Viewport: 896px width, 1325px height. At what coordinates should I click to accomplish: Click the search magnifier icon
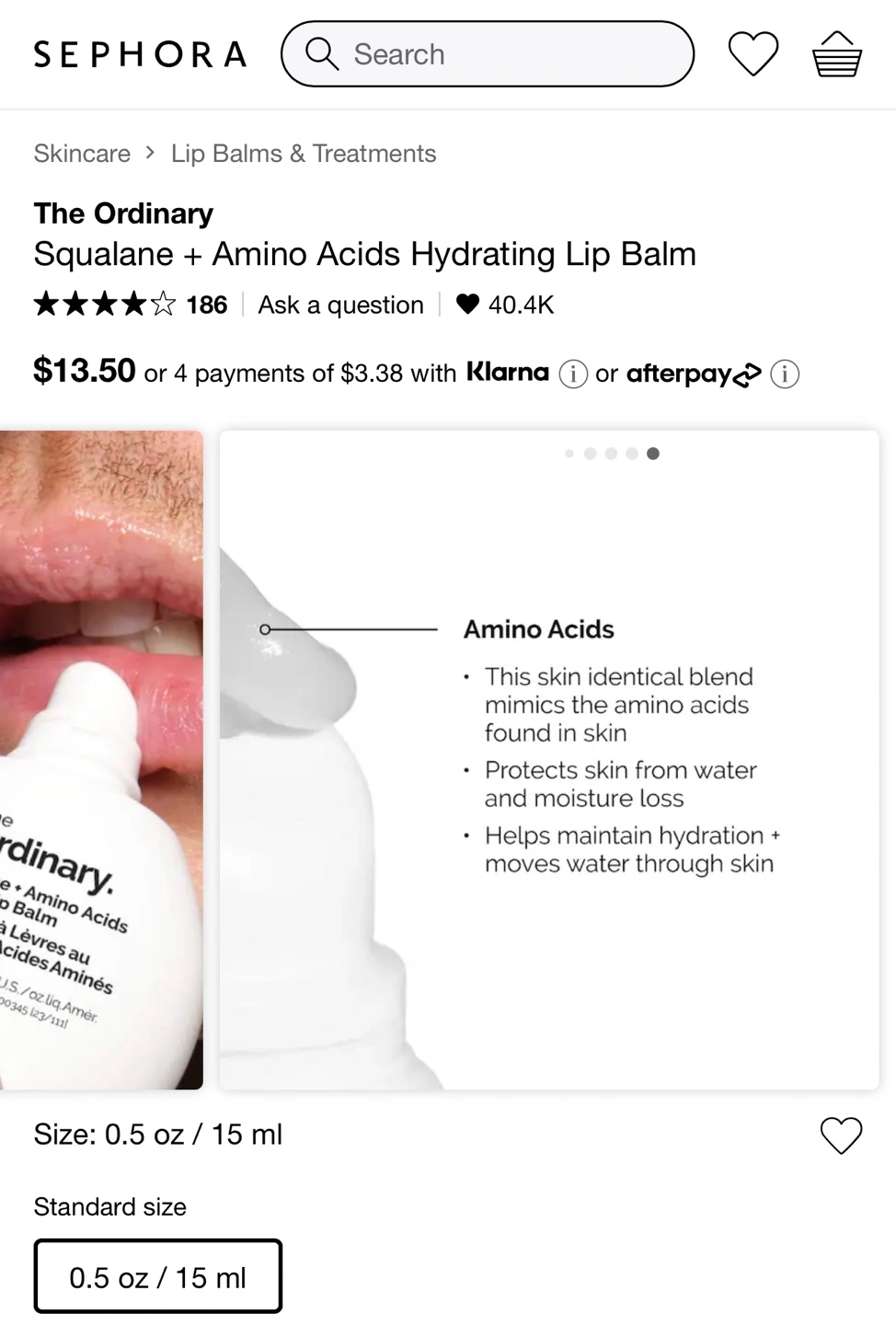click(322, 53)
